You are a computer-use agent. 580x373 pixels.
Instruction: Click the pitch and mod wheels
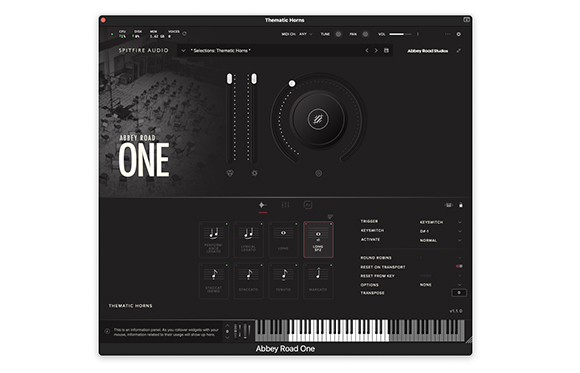243,330
